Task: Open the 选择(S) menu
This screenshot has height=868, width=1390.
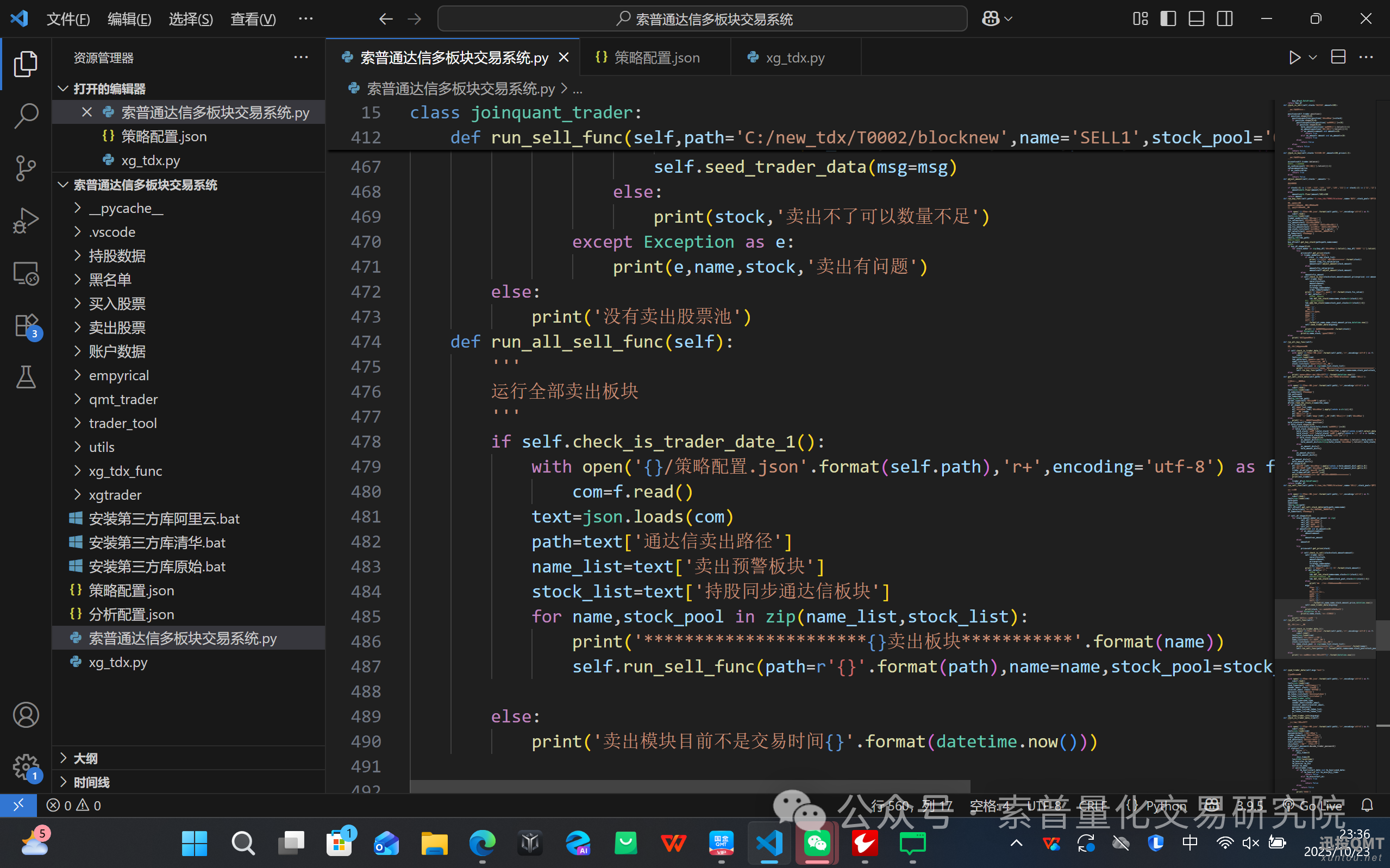Action: pos(191,19)
